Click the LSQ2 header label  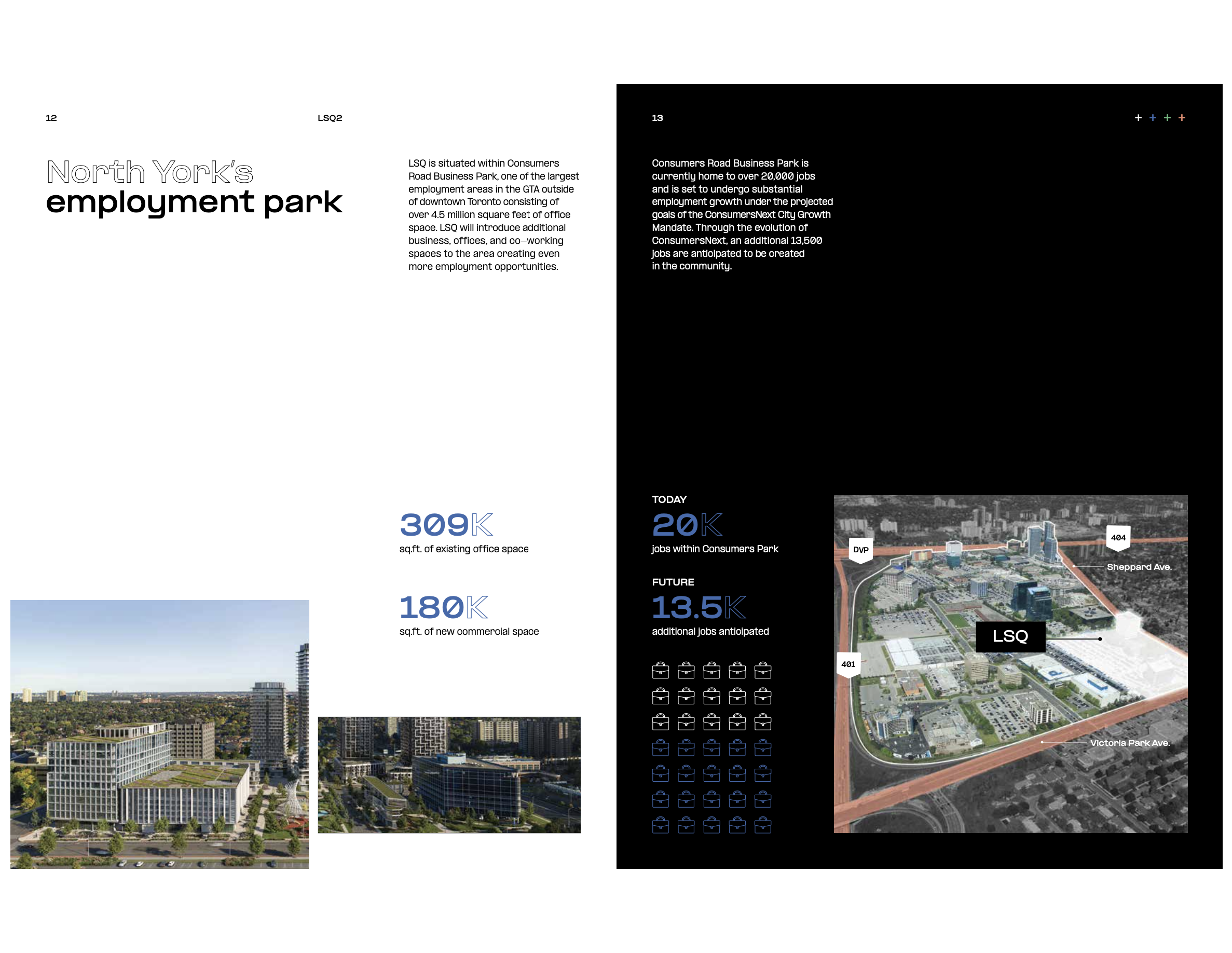click(329, 118)
